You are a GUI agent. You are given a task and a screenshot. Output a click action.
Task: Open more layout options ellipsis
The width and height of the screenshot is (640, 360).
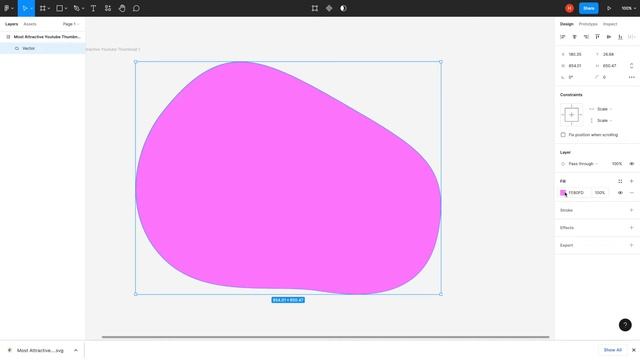click(x=632, y=77)
